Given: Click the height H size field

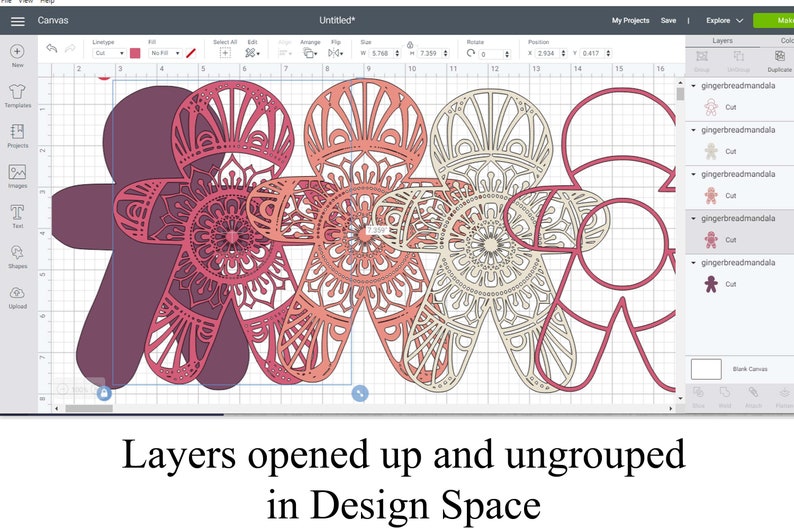Looking at the screenshot, I should 428,53.
